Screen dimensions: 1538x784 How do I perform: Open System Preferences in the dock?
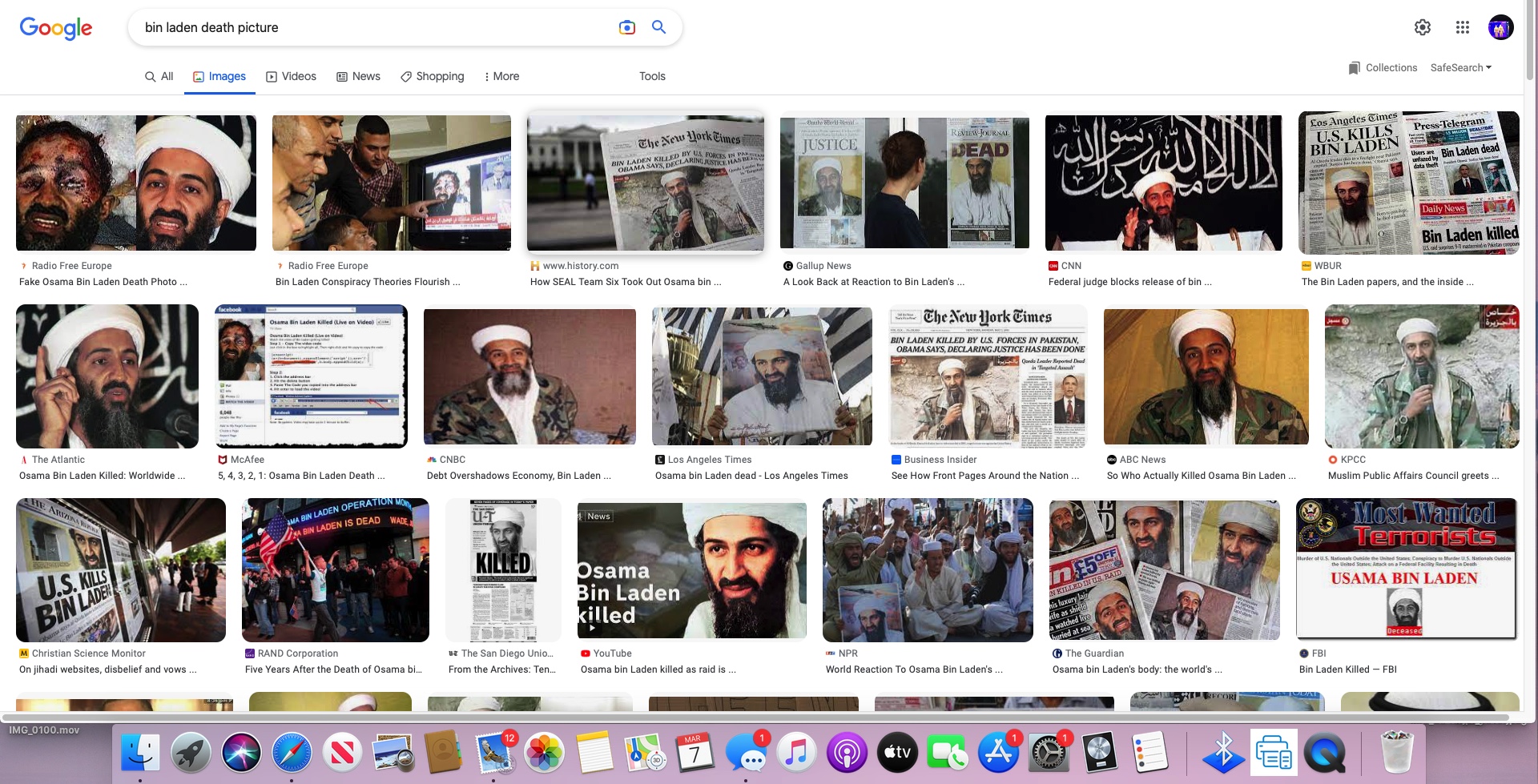pos(1048,753)
